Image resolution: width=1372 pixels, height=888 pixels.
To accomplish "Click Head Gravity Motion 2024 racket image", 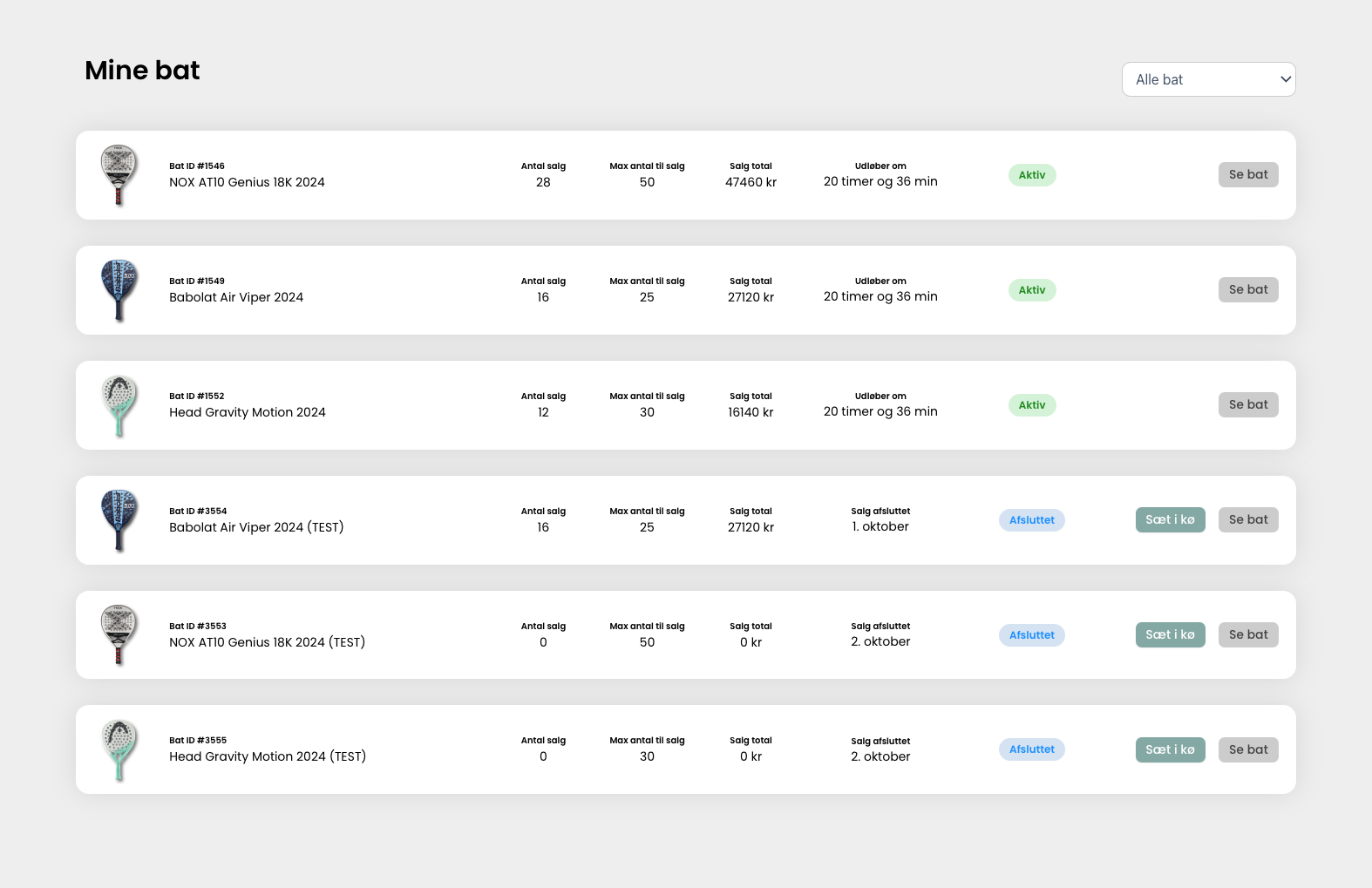I will (119, 405).
